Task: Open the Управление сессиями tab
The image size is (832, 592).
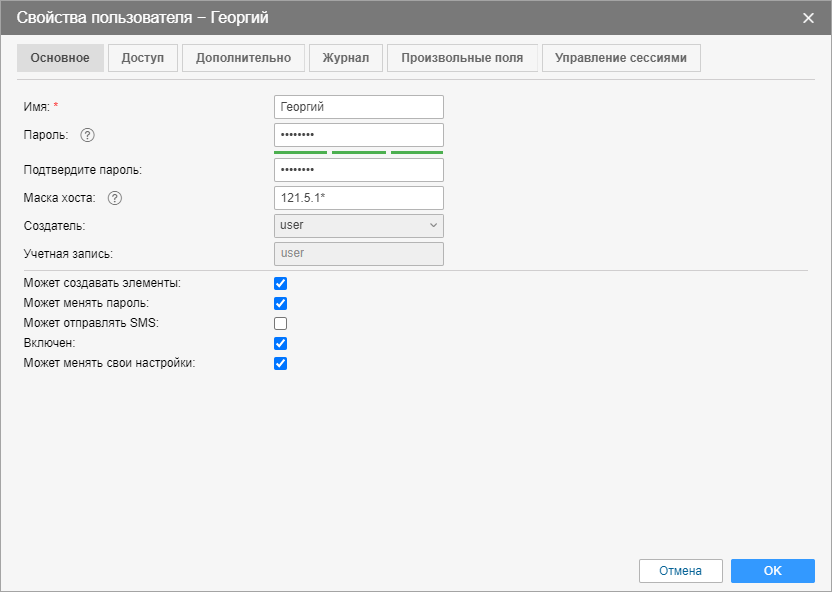Action: (621, 58)
